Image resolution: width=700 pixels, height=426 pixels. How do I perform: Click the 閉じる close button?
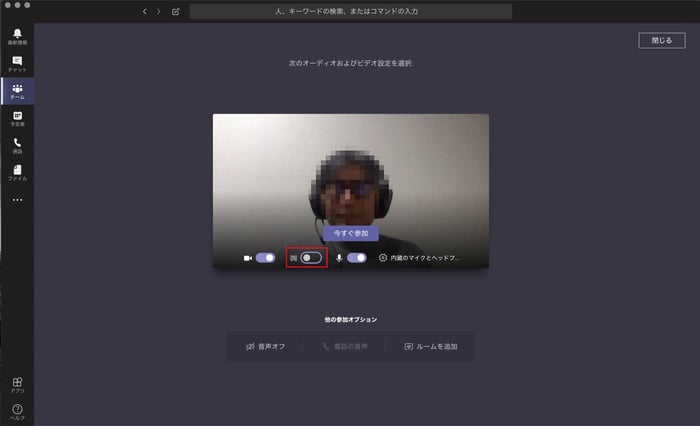pyautogui.click(x=662, y=41)
